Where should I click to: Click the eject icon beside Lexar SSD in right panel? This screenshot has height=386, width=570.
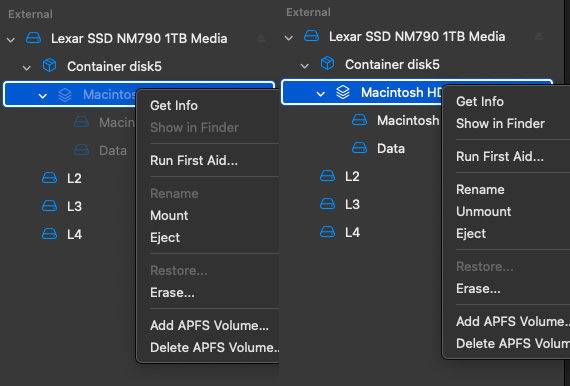click(x=539, y=36)
